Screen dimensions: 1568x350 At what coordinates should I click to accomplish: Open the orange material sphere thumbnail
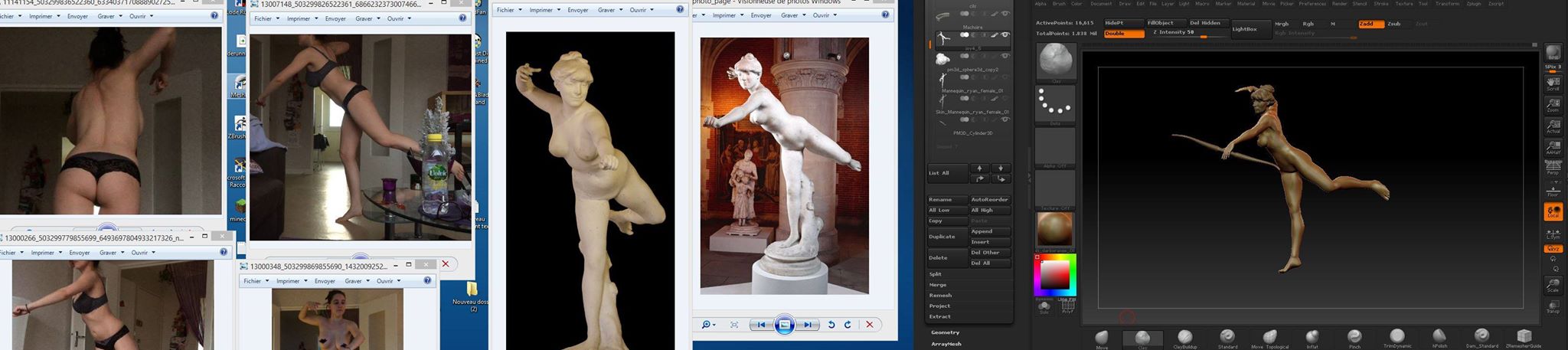click(x=1056, y=231)
